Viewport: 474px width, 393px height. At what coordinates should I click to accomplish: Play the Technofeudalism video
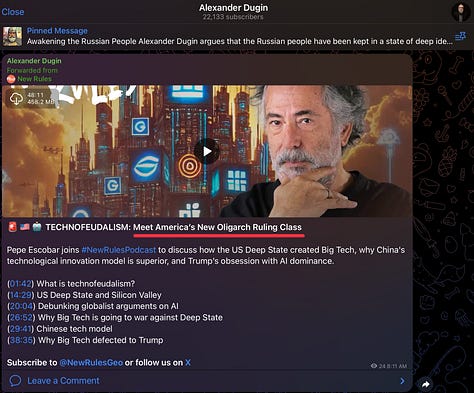pos(207,151)
